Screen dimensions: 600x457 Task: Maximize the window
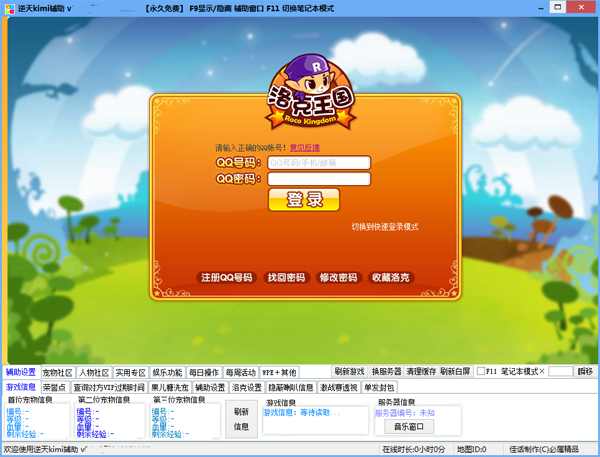[558, 7]
